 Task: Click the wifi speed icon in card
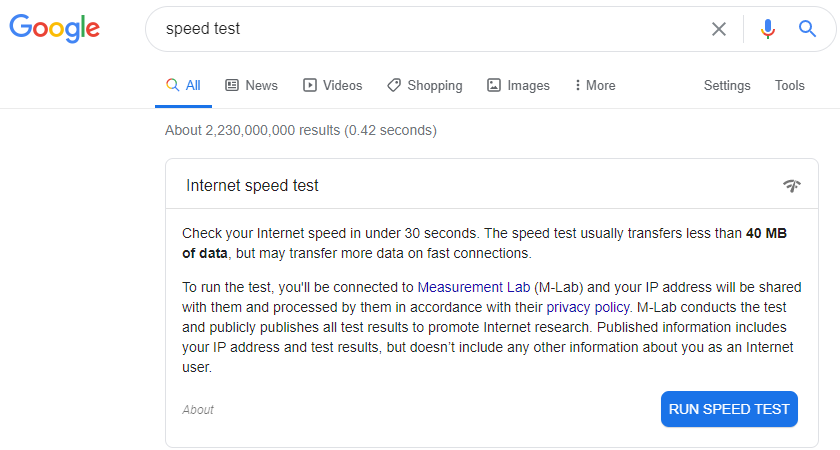pyautogui.click(x=792, y=186)
